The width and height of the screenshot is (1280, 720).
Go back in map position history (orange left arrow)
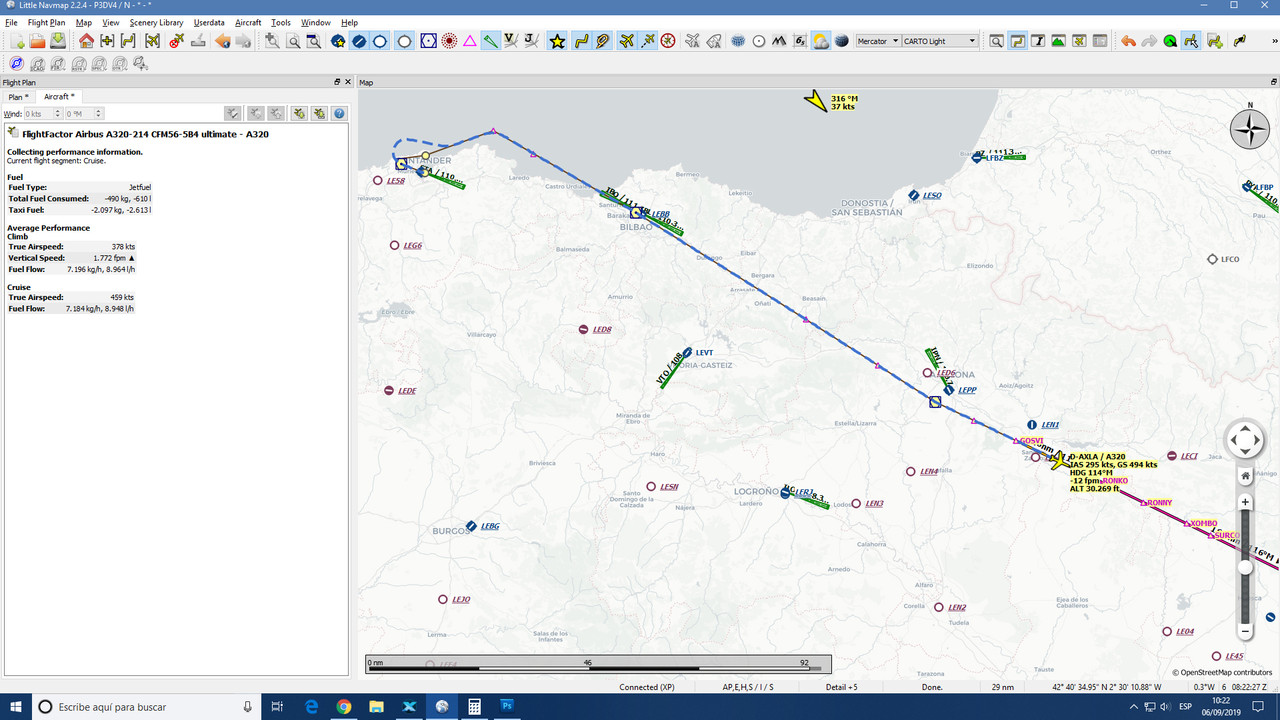click(222, 41)
